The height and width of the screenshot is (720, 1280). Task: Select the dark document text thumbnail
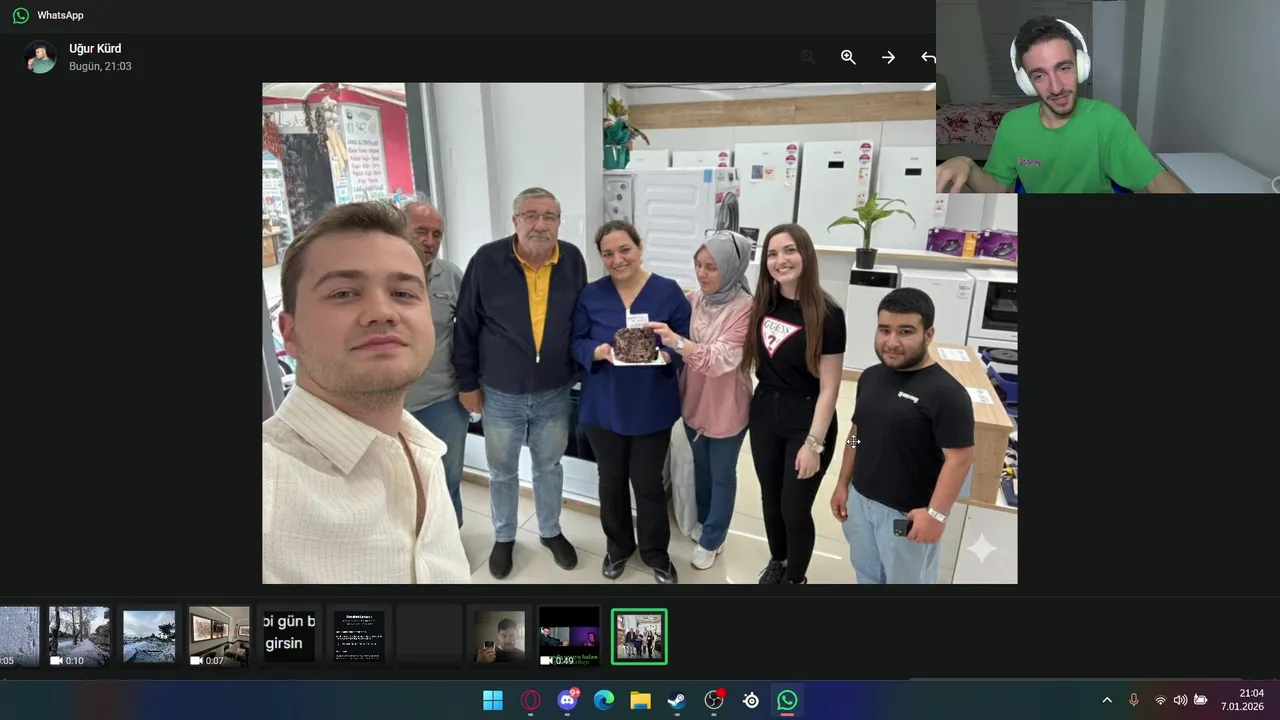point(359,636)
